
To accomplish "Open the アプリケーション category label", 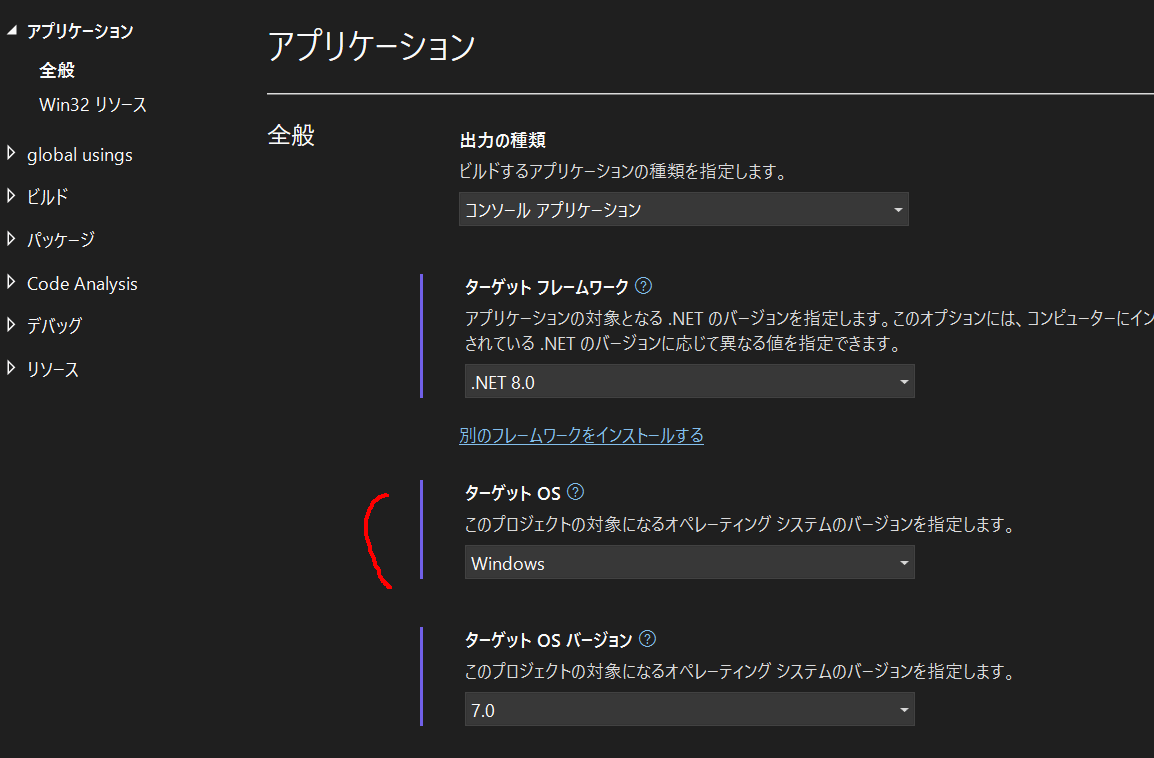I will [80, 31].
